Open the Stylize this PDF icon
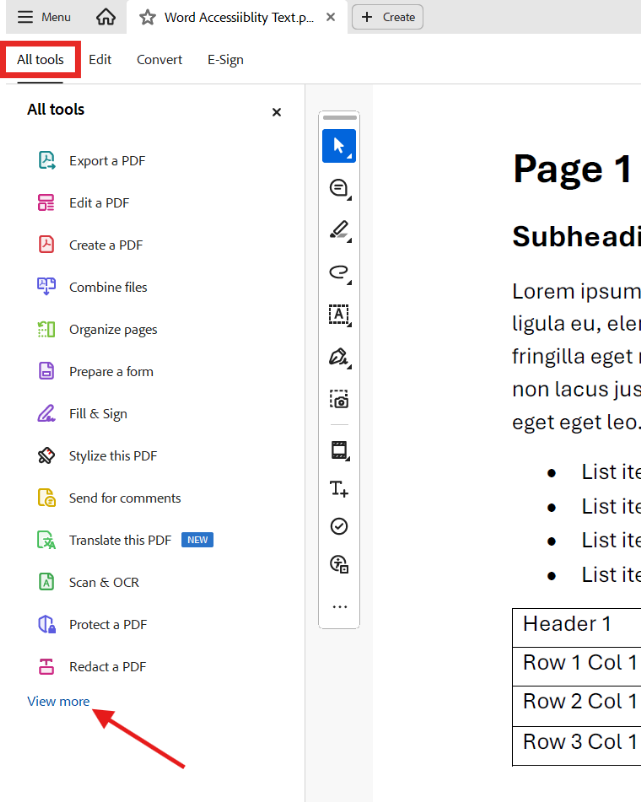Viewport: 641px width, 802px height. tap(47, 455)
